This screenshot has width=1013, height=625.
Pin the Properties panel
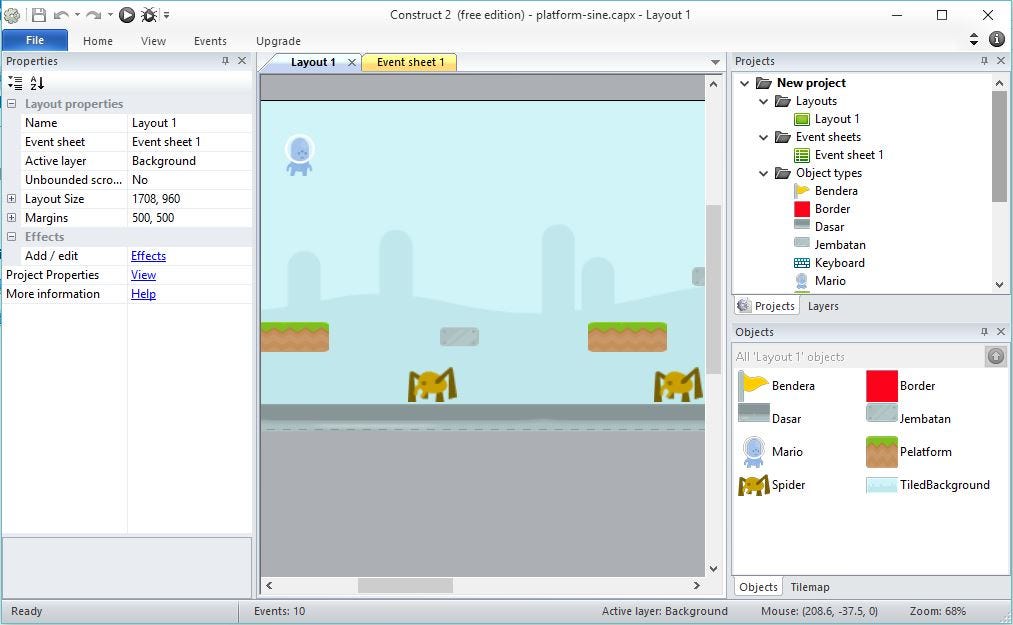227,60
